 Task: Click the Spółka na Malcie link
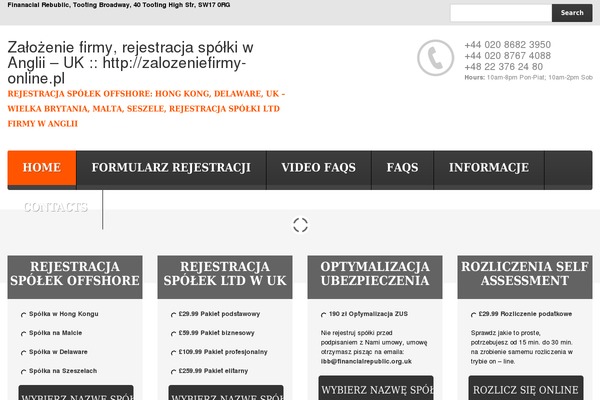tap(55, 333)
